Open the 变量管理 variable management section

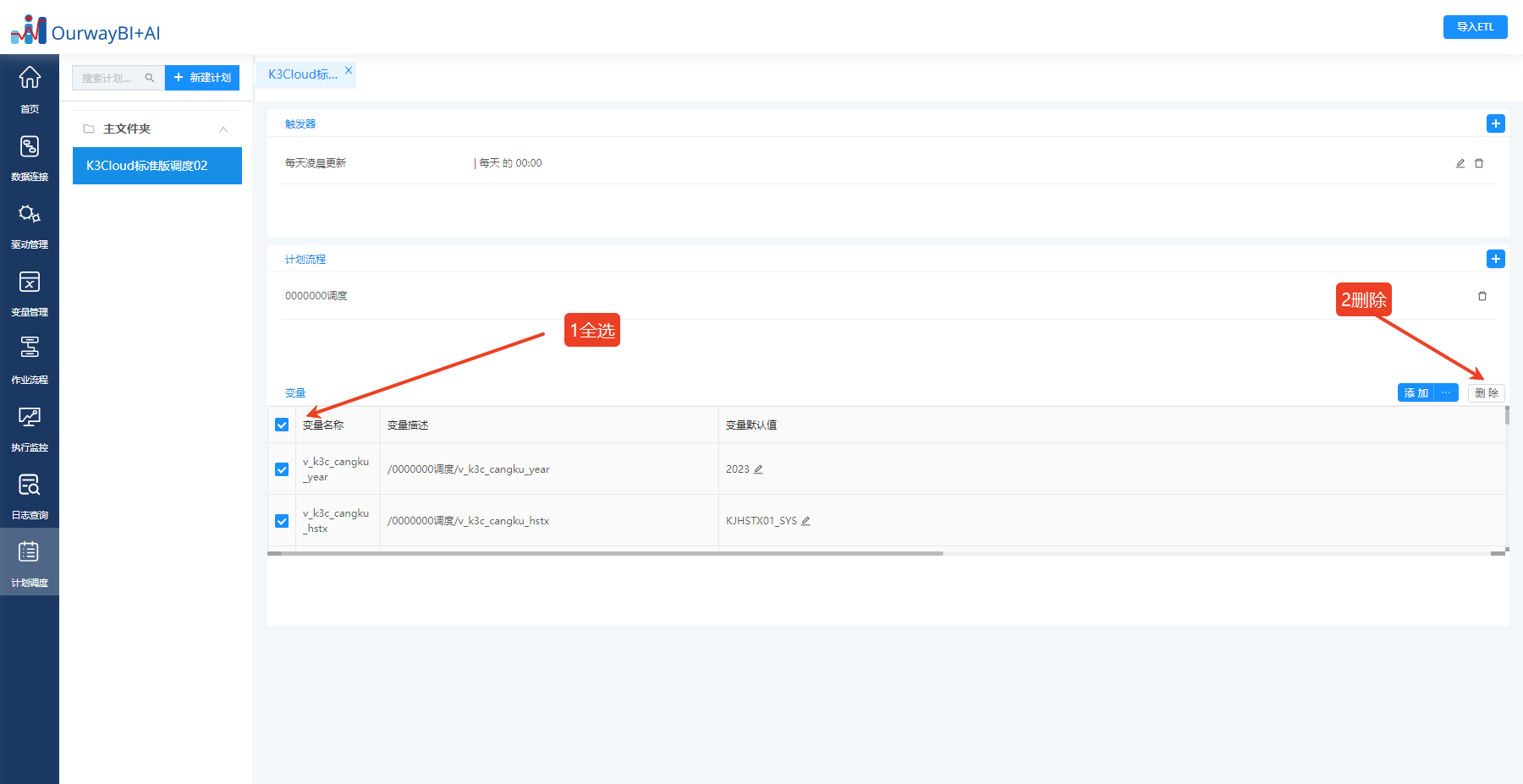click(x=30, y=292)
